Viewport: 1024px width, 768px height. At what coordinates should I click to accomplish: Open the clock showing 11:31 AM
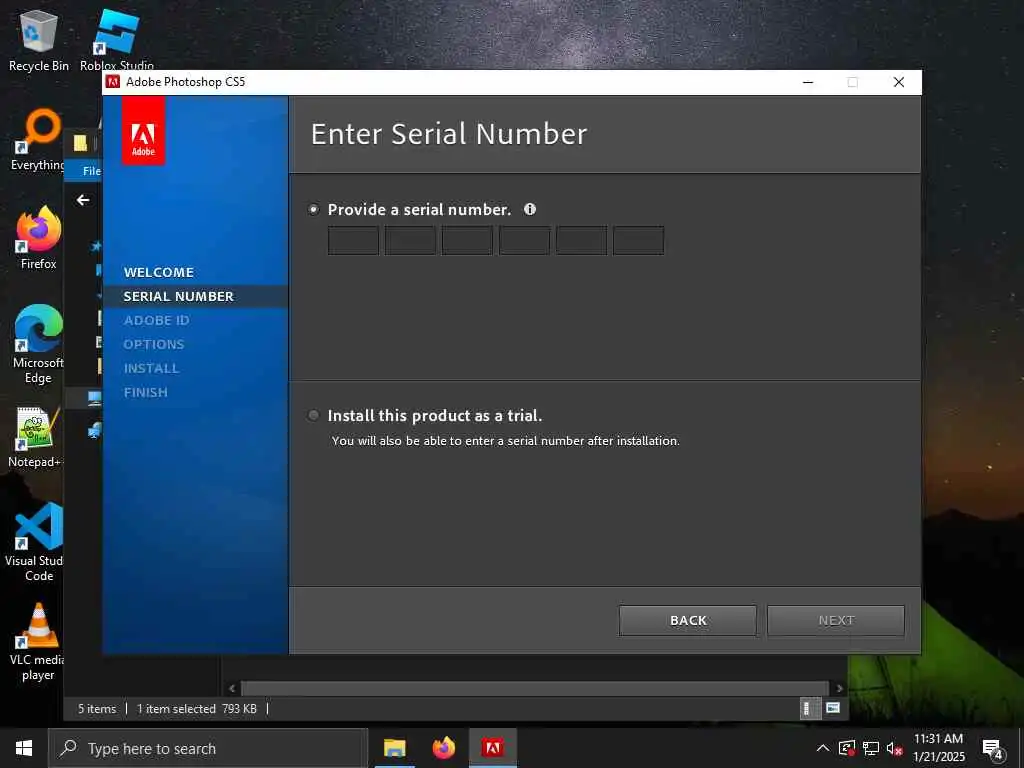point(938,748)
